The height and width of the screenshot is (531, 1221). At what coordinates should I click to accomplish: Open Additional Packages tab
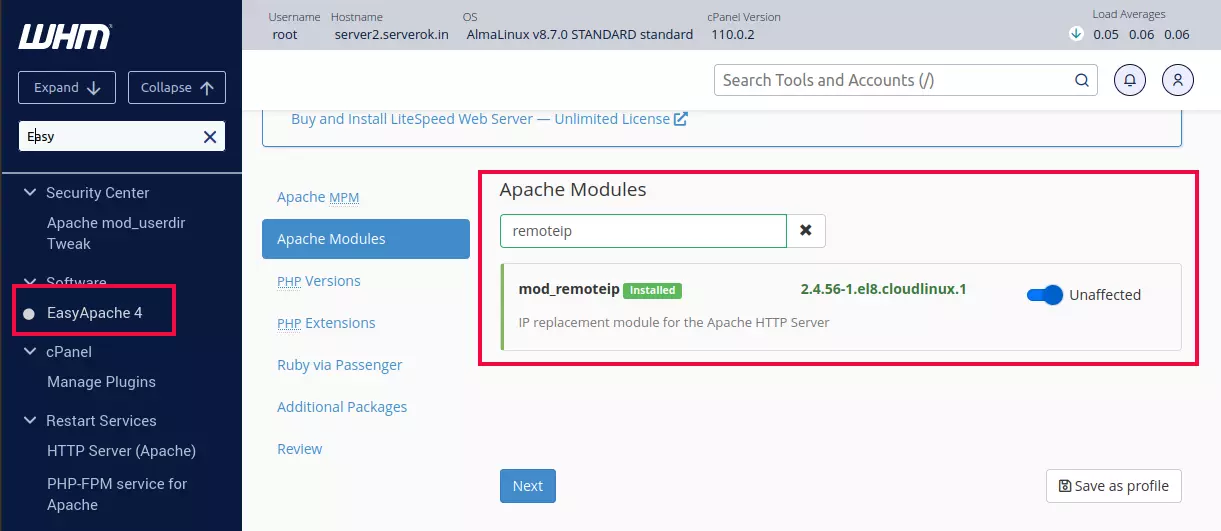pyautogui.click(x=342, y=407)
